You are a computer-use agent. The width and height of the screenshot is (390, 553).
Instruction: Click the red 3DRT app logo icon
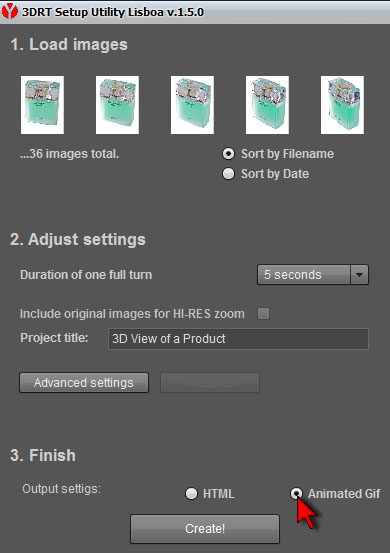point(10,11)
